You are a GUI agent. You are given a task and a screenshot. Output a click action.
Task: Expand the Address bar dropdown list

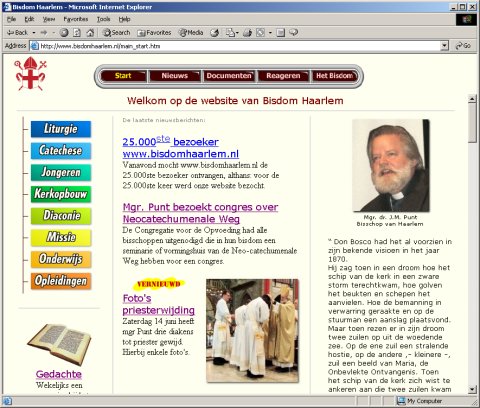[x=444, y=46]
